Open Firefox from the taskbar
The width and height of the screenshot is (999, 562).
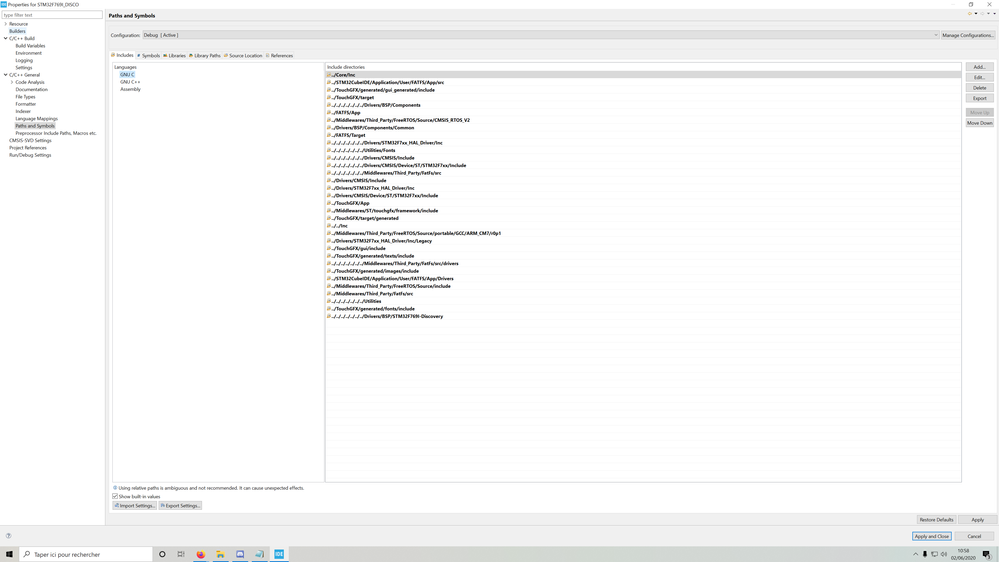(x=201, y=554)
